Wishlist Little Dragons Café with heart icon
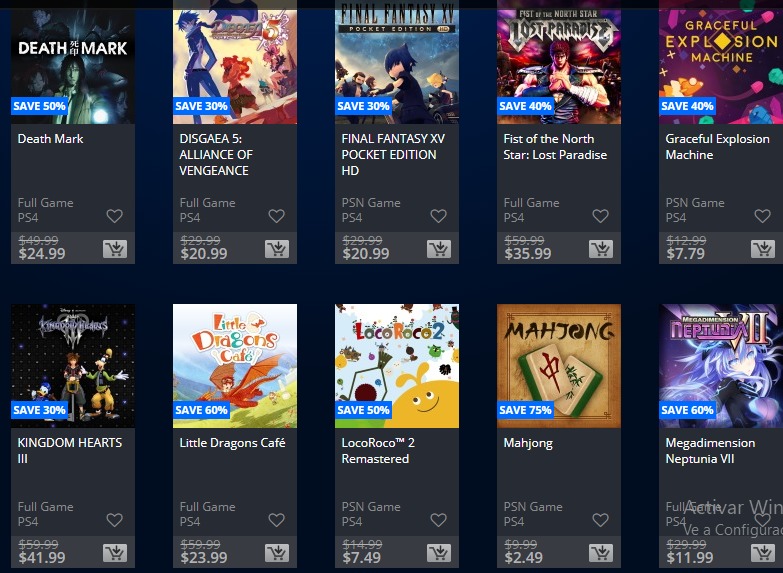This screenshot has height=573, width=783. 276,520
